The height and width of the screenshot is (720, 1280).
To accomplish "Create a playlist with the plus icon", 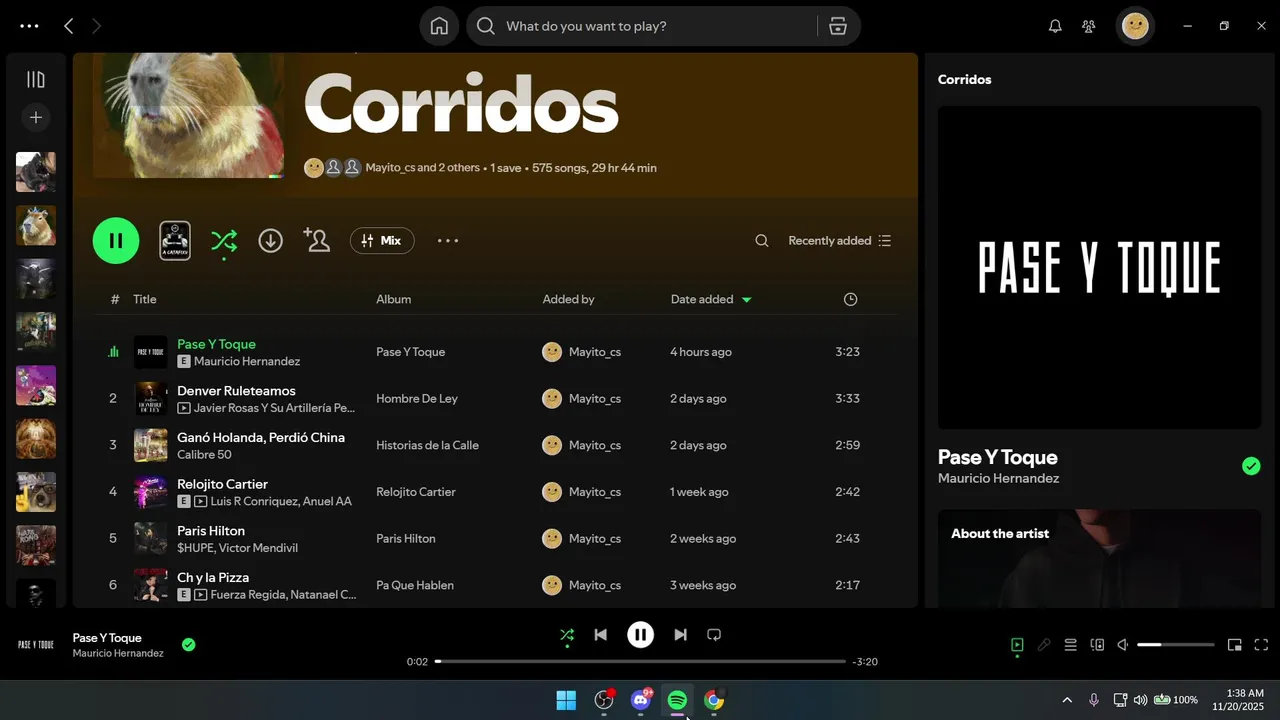I will click(36, 118).
